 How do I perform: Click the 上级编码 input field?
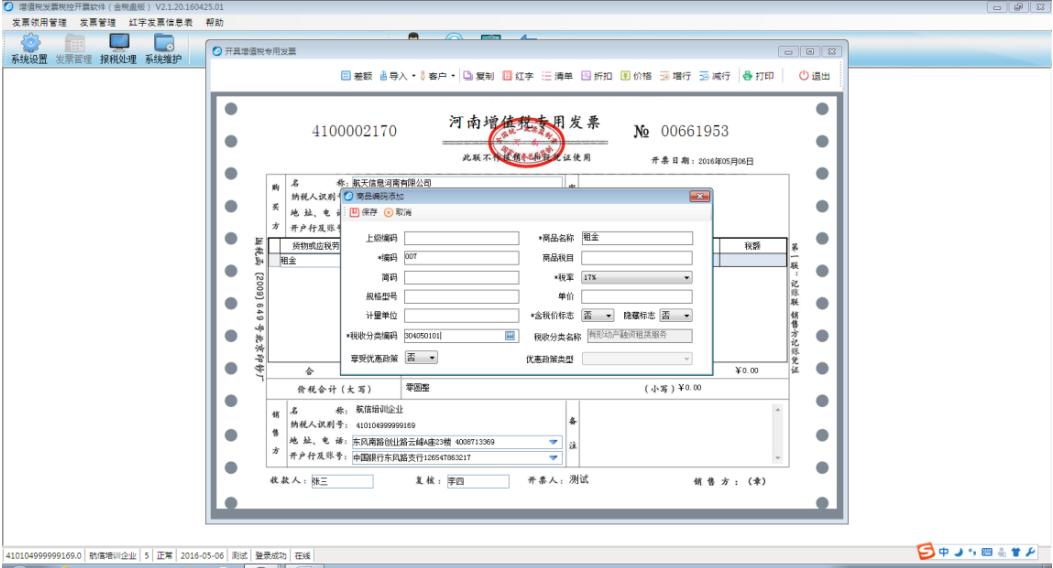coord(461,238)
